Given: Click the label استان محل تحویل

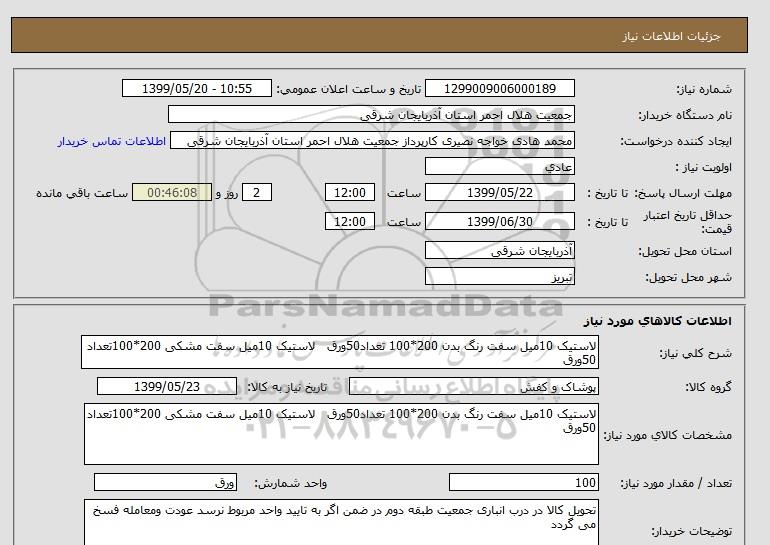Looking at the screenshot, I should coord(685,251).
